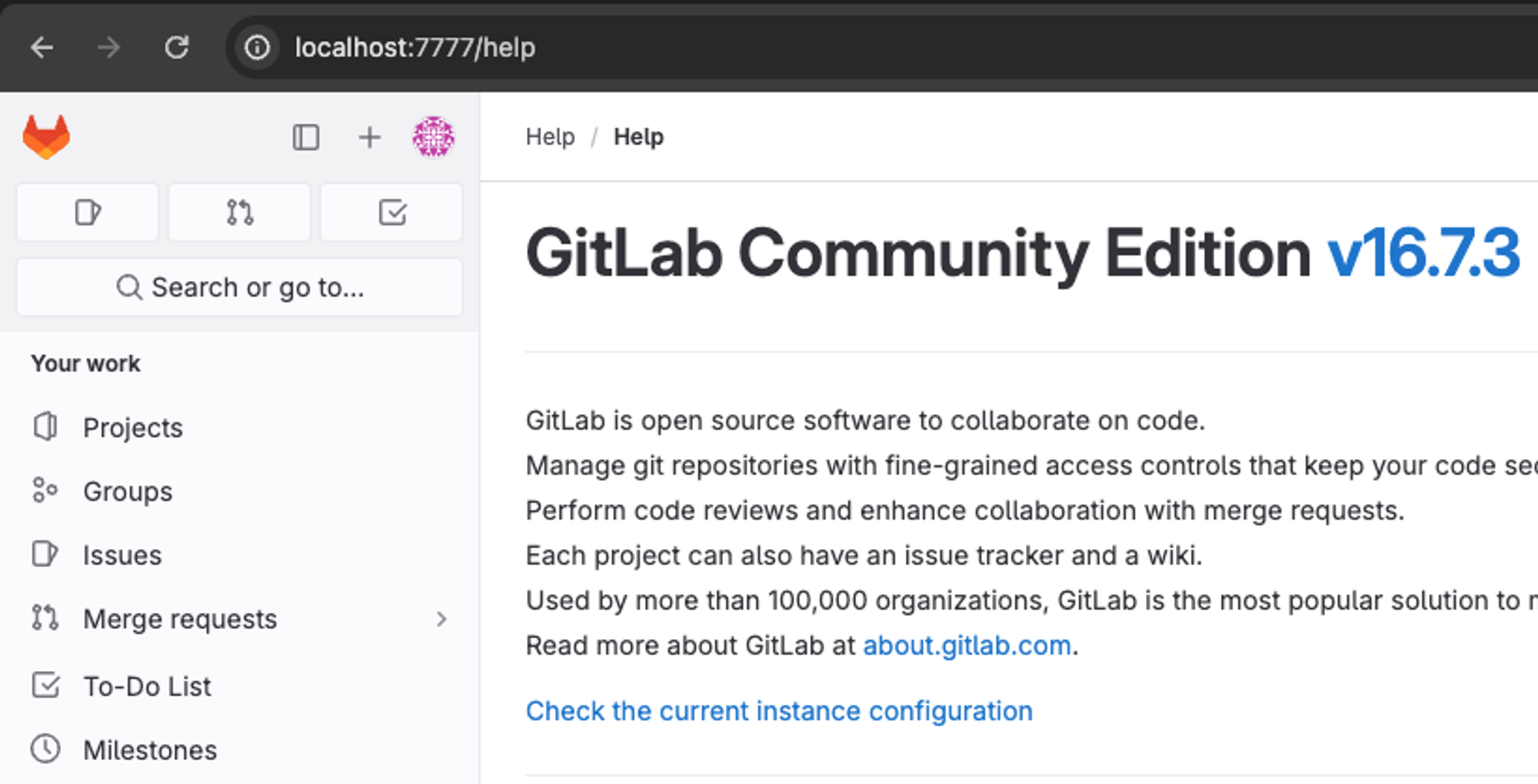Open the user avatar menu
The height and width of the screenshot is (784, 1538).
click(434, 137)
